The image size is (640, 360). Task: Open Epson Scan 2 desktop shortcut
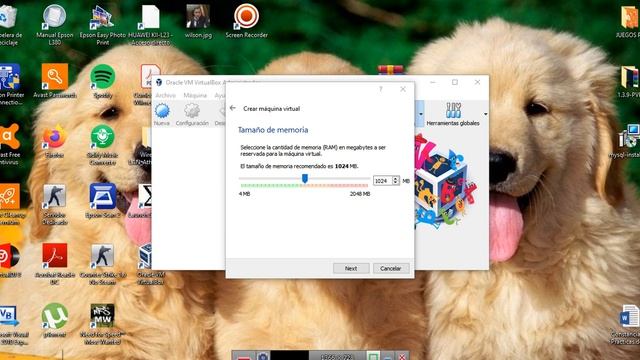pos(102,200)
